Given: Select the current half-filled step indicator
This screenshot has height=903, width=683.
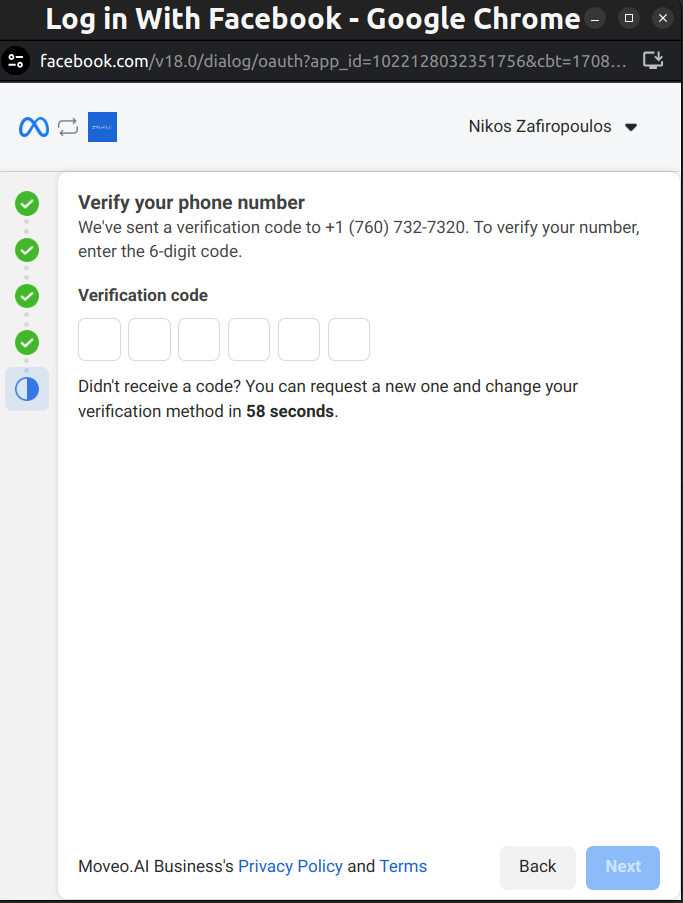Looking at the screenshot, I should coord(27,389).
